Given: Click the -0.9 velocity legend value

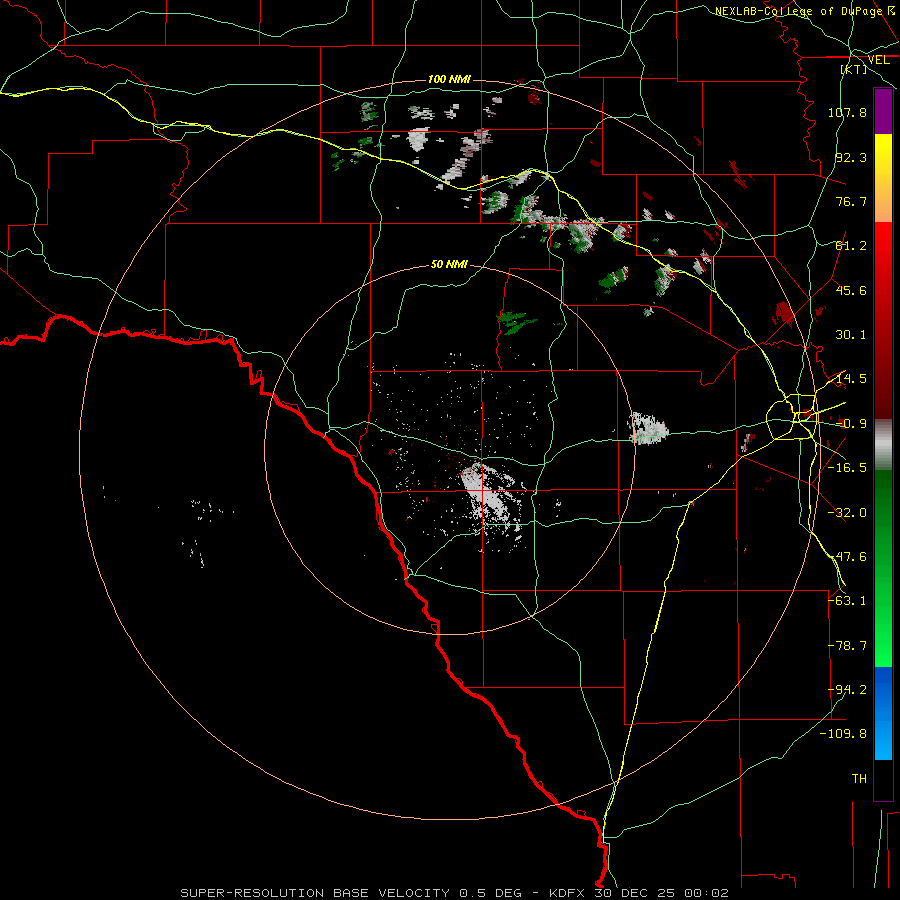Looking at the screenshot, I should (851, 424).
